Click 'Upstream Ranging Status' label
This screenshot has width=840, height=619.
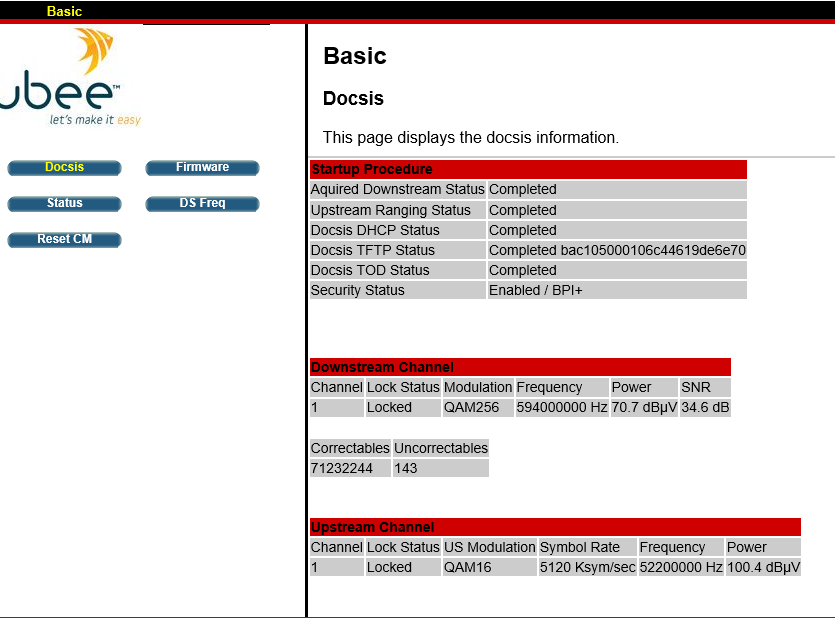[x=398, y=210]
